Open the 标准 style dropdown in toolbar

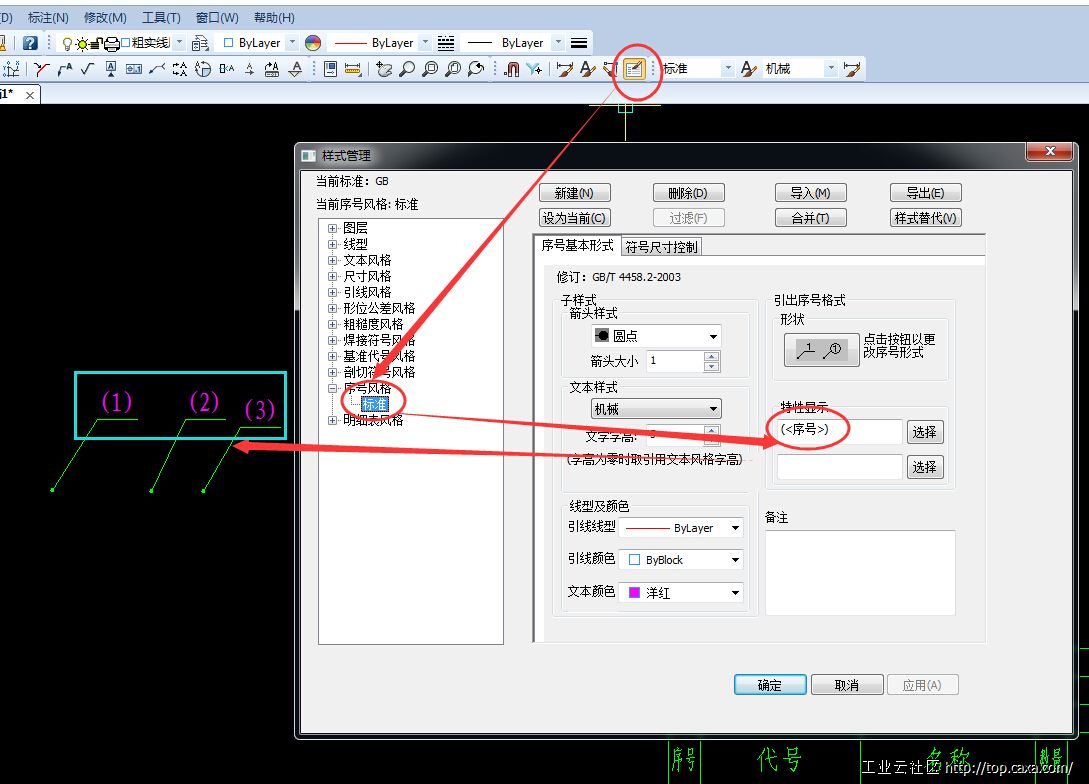728,69
